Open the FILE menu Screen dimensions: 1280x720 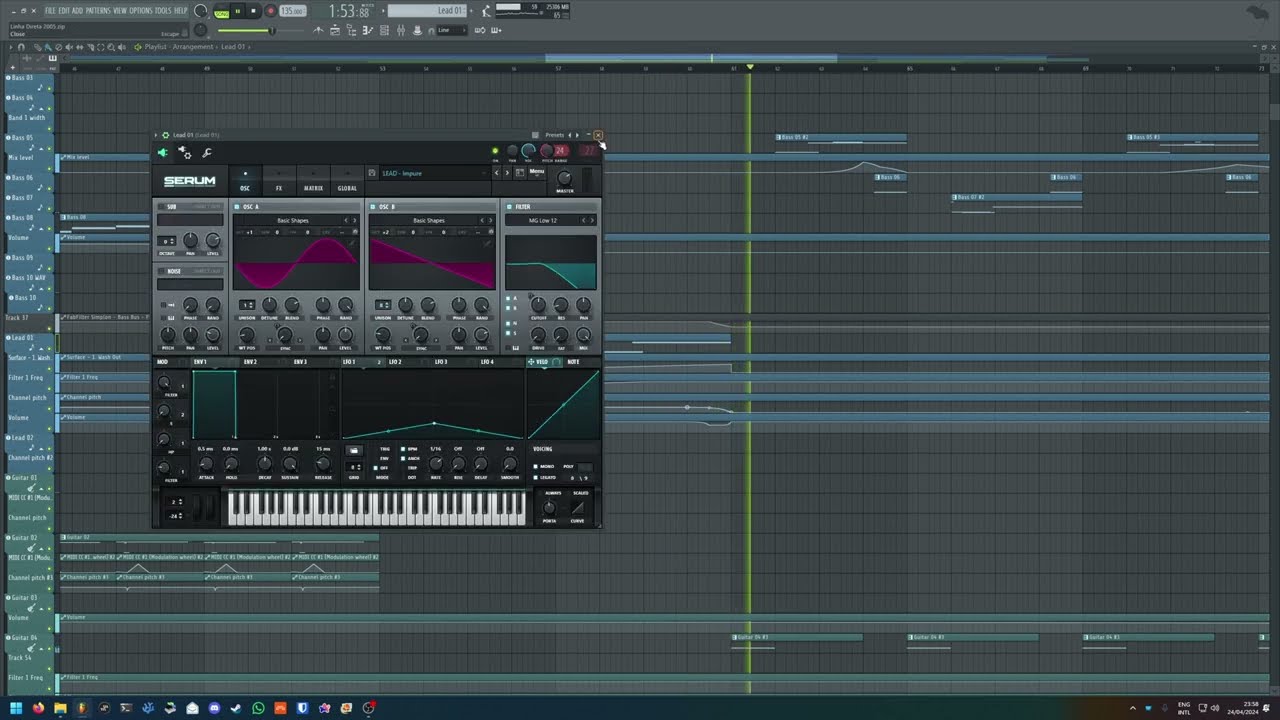(x=50, y=10)
